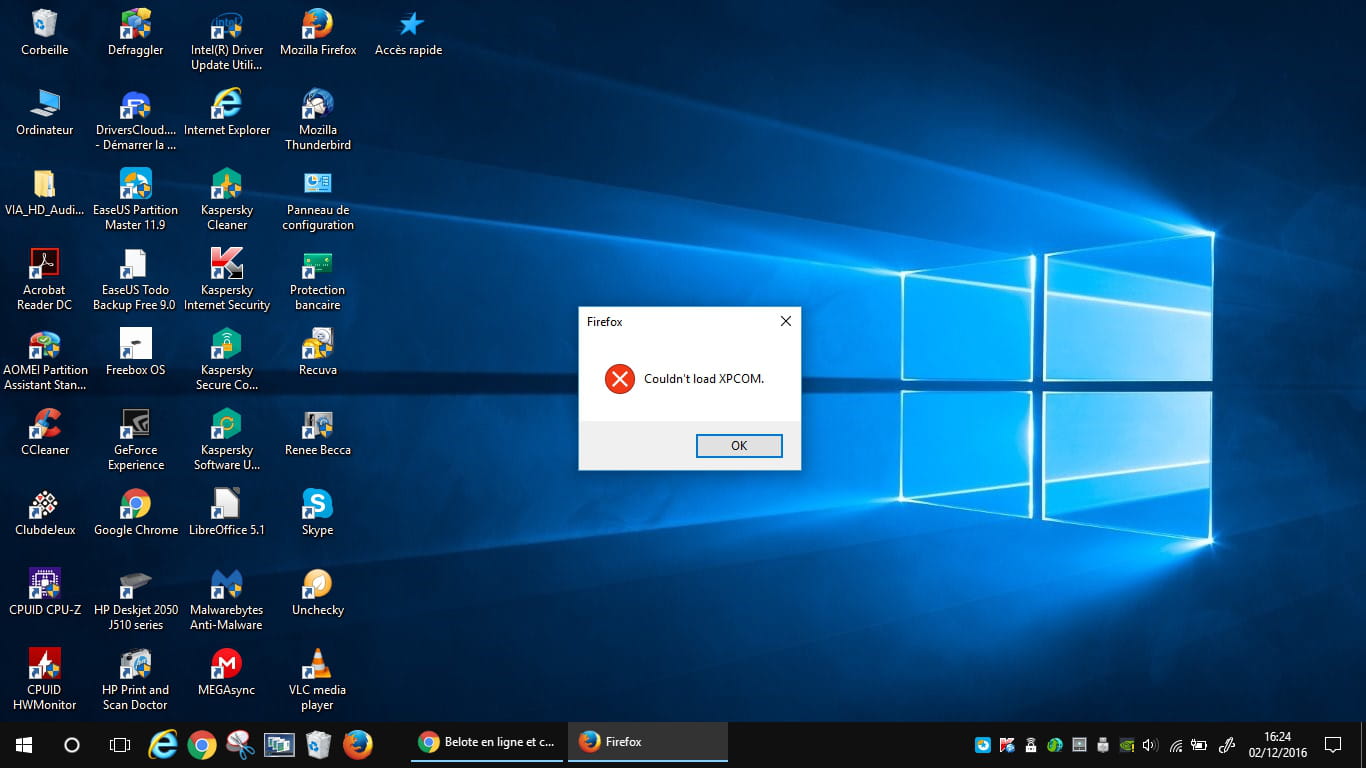Select Intel Driver Update Utility shortcut

[227, 41]
